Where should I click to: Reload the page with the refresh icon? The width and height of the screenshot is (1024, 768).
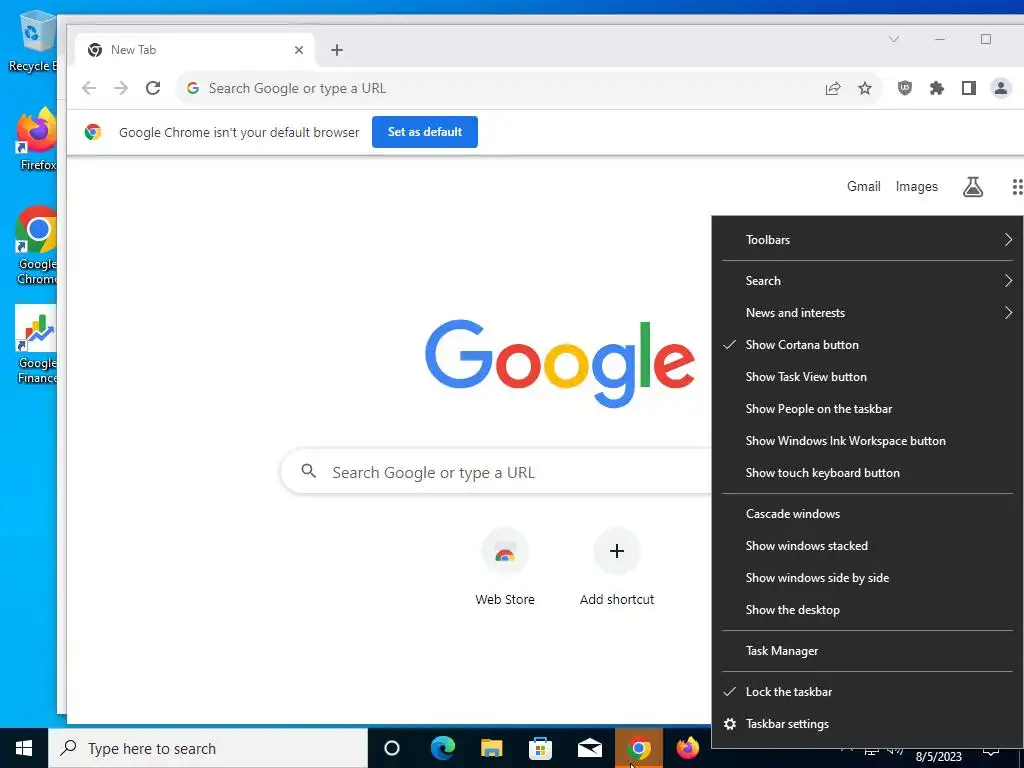pos(153,88)
